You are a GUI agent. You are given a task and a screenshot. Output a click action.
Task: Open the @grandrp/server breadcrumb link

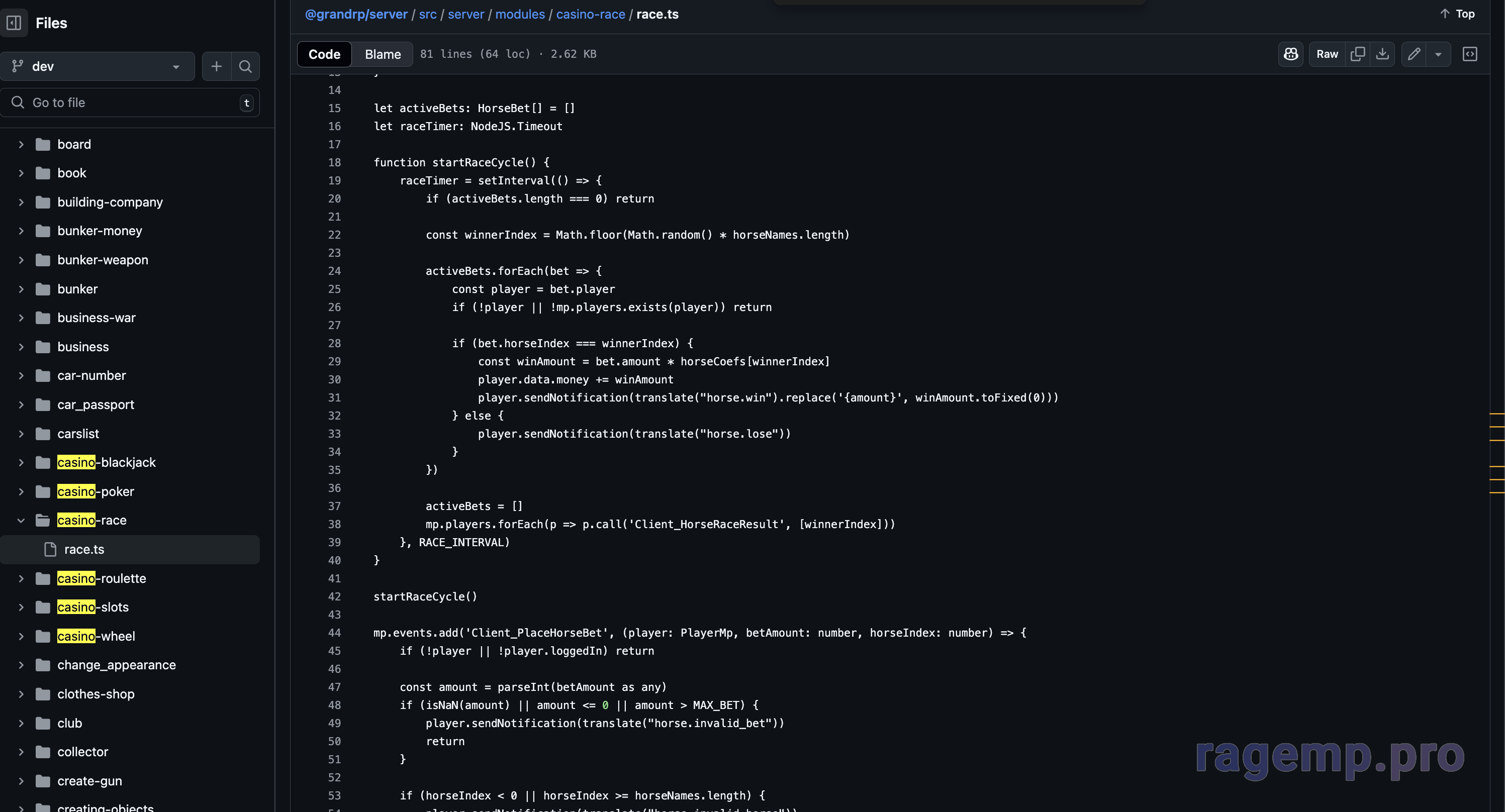[356, 14]
